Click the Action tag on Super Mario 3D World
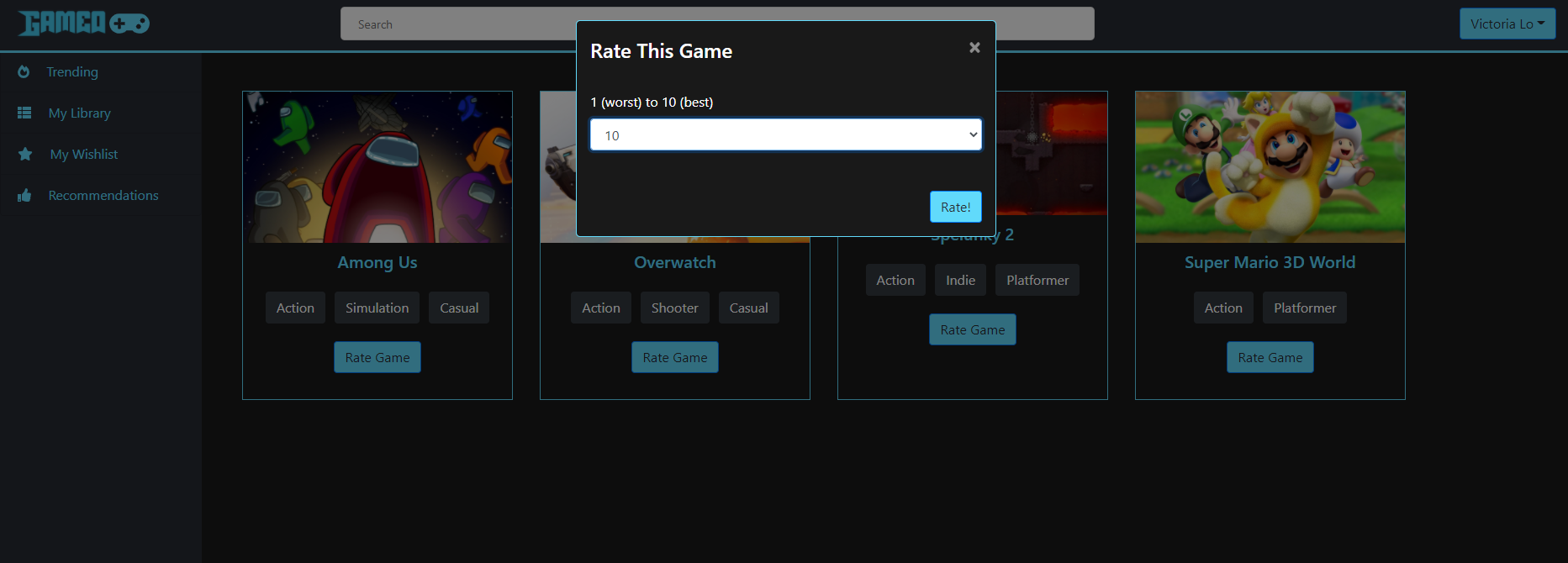Image resolution: width=1568 pixels, height=563 pixels. [x=1223, y=308]
